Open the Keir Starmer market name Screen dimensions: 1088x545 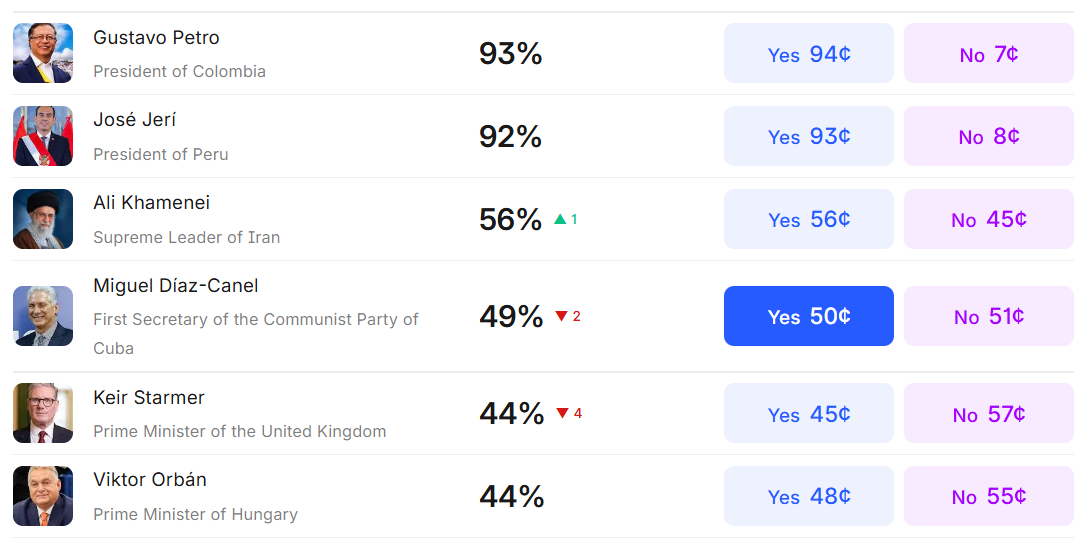(x=149, y=398)
